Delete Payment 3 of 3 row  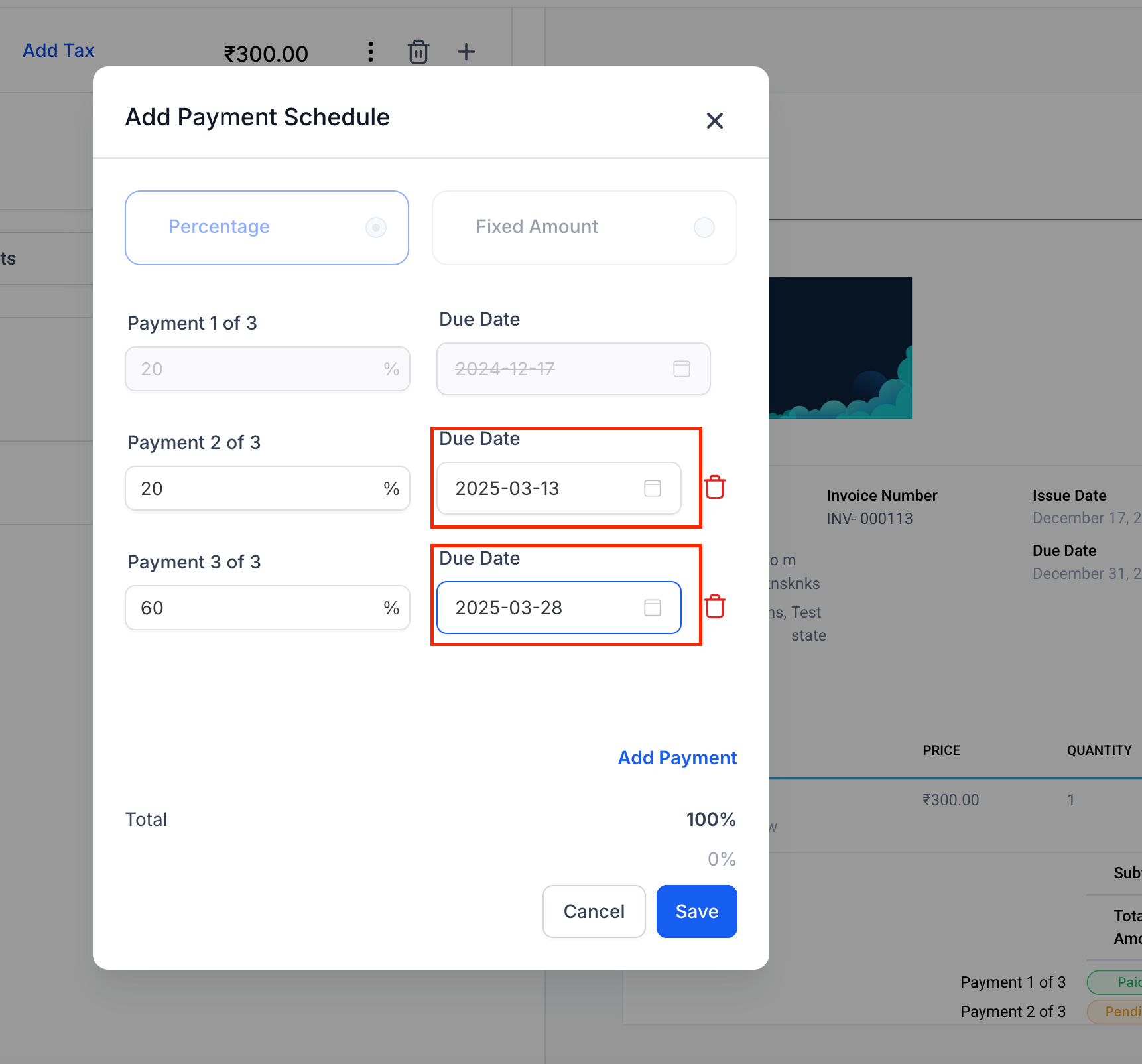pos(715,607)
